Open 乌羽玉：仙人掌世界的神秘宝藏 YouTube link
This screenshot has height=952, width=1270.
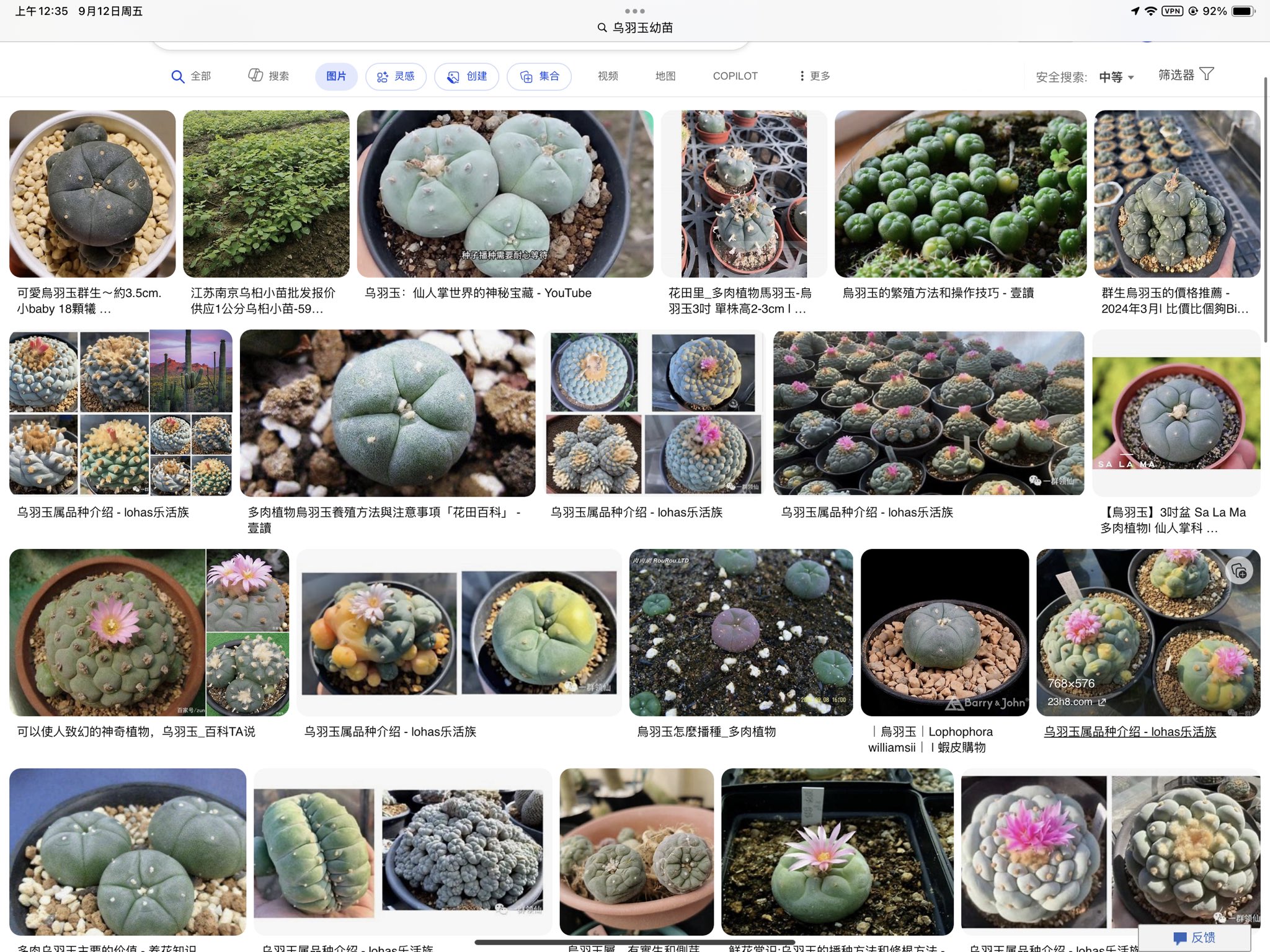pos(477,293)
